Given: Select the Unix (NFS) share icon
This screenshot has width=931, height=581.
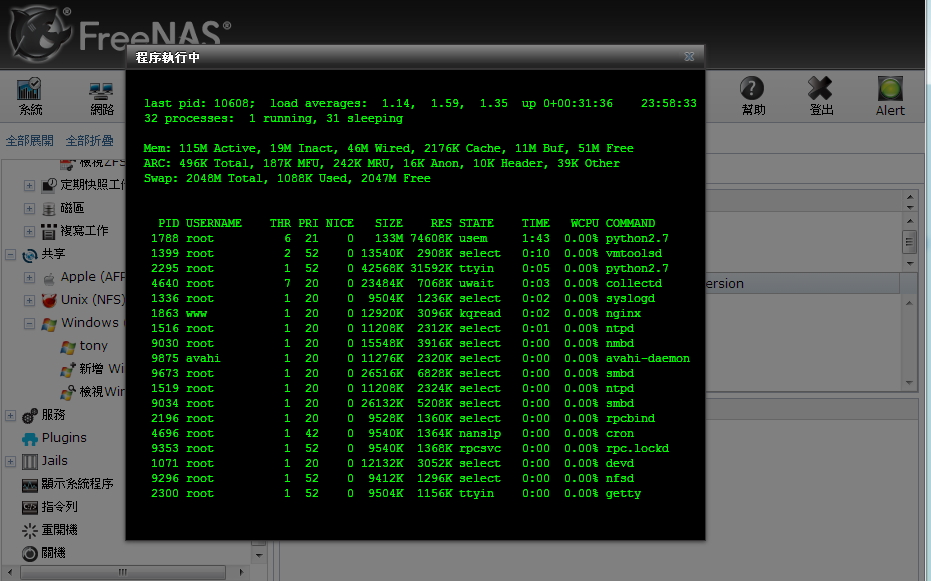Looking at the screenshot, I should (x=49, y=300).
